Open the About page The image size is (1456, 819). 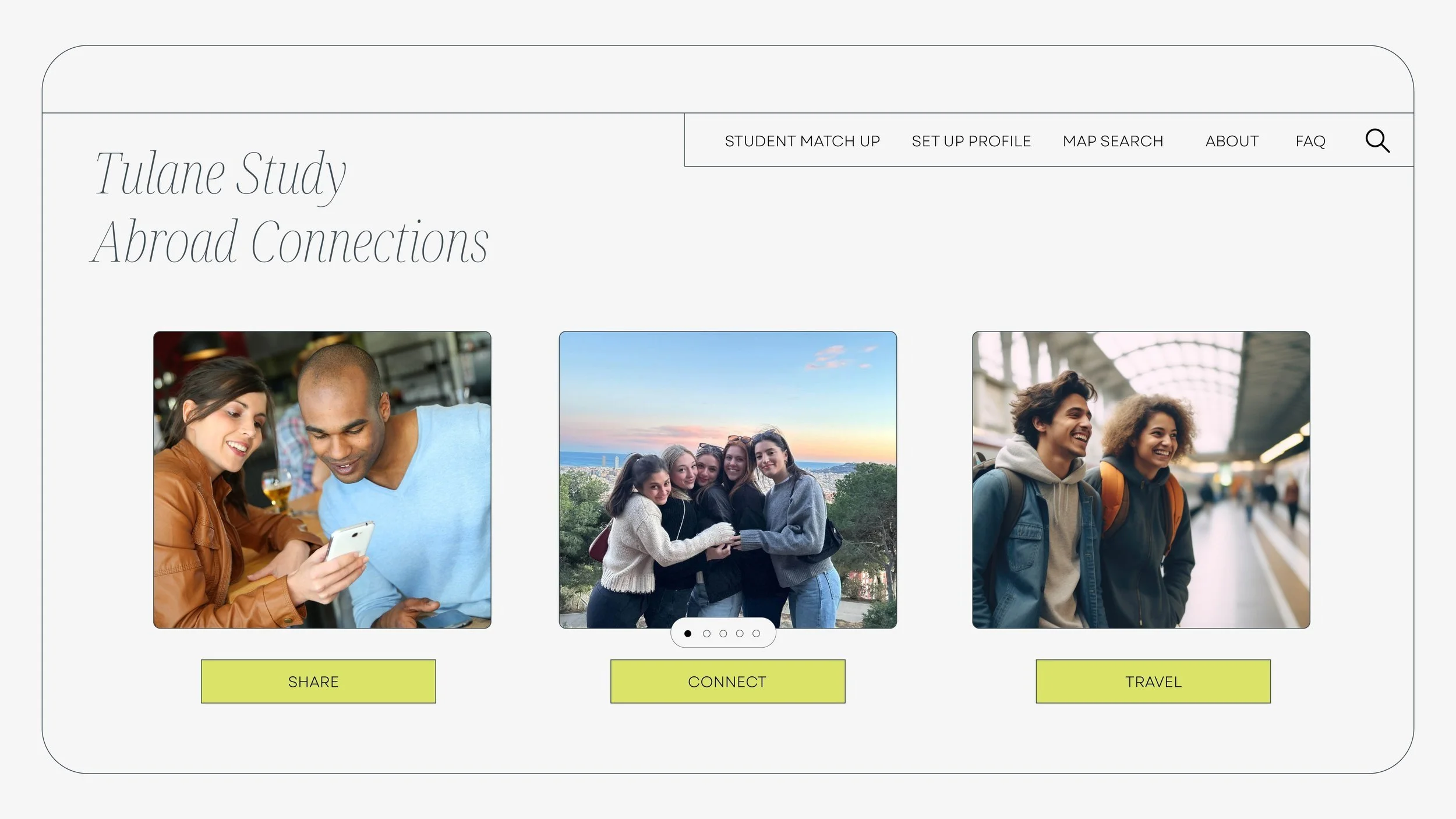1232,141
